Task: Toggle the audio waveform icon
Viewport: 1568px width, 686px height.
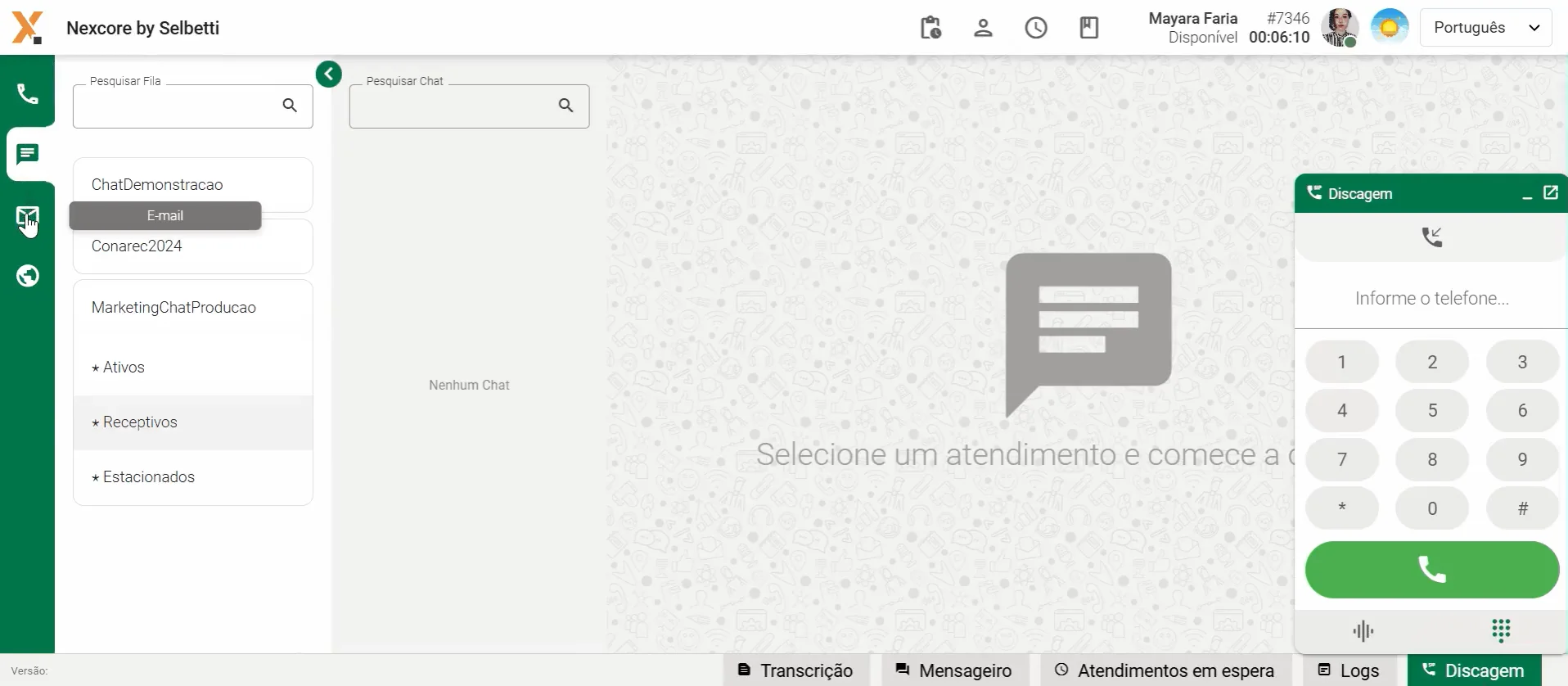Action: tap(1363, 630)
